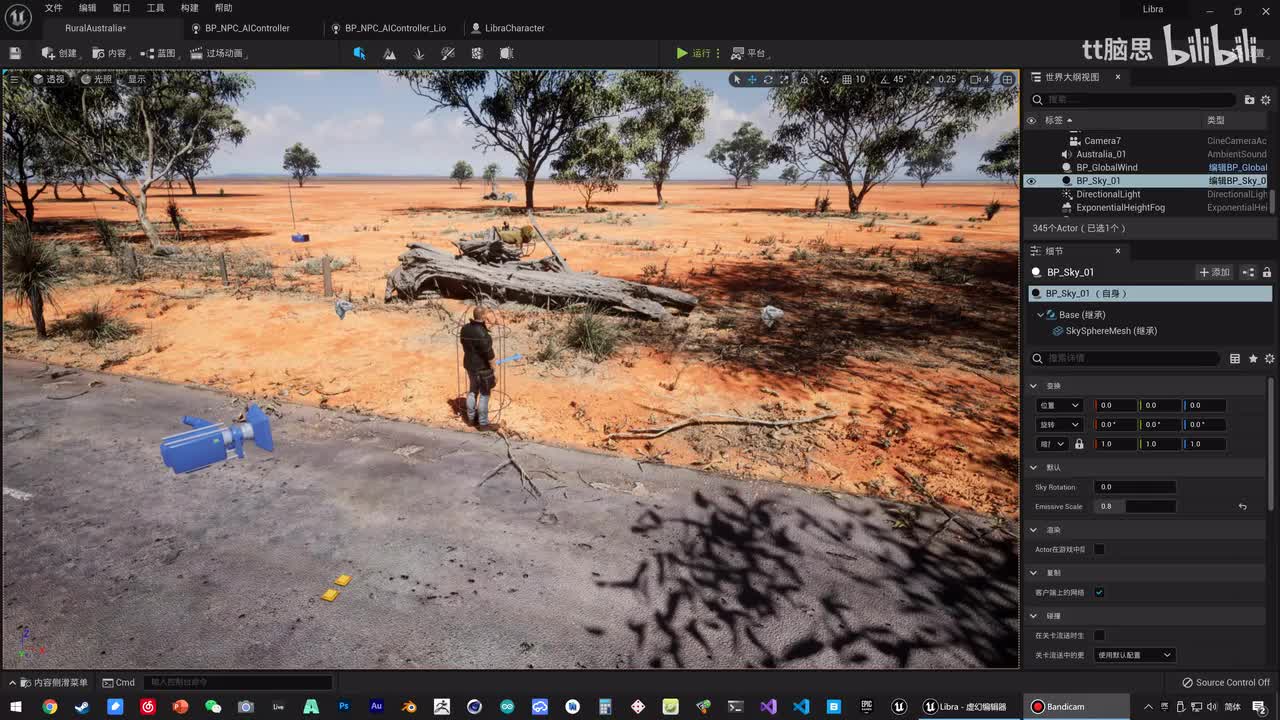Collapse the Default section with Sky Rotation
This screenshot has width=1280, height=720.
(1034, 467)
